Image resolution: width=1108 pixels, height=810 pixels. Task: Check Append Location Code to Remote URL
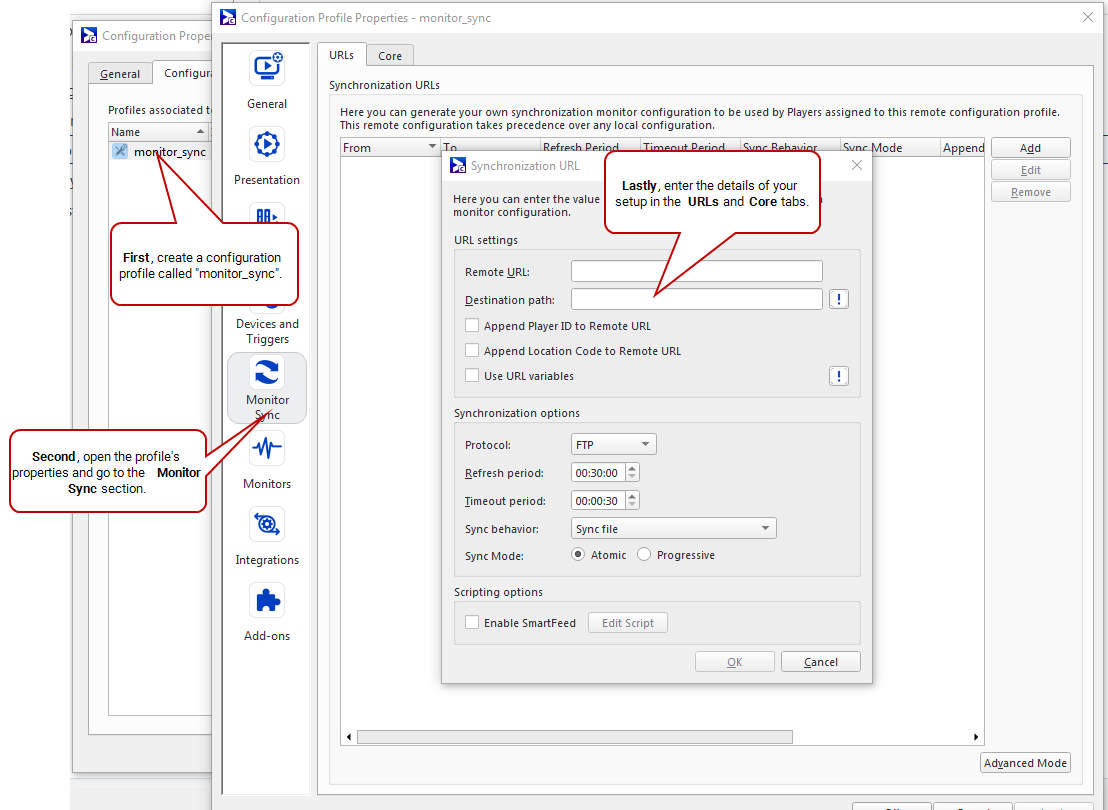coord(472,351)
